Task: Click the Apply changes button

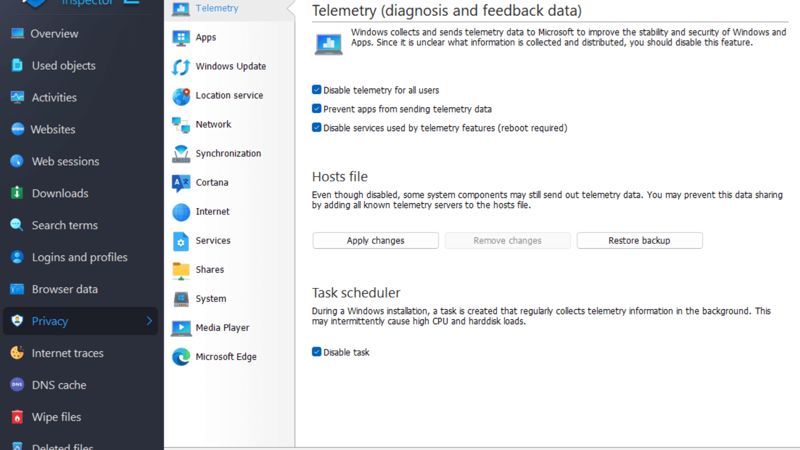Action: pyautogui.click(x=376, y=240)
